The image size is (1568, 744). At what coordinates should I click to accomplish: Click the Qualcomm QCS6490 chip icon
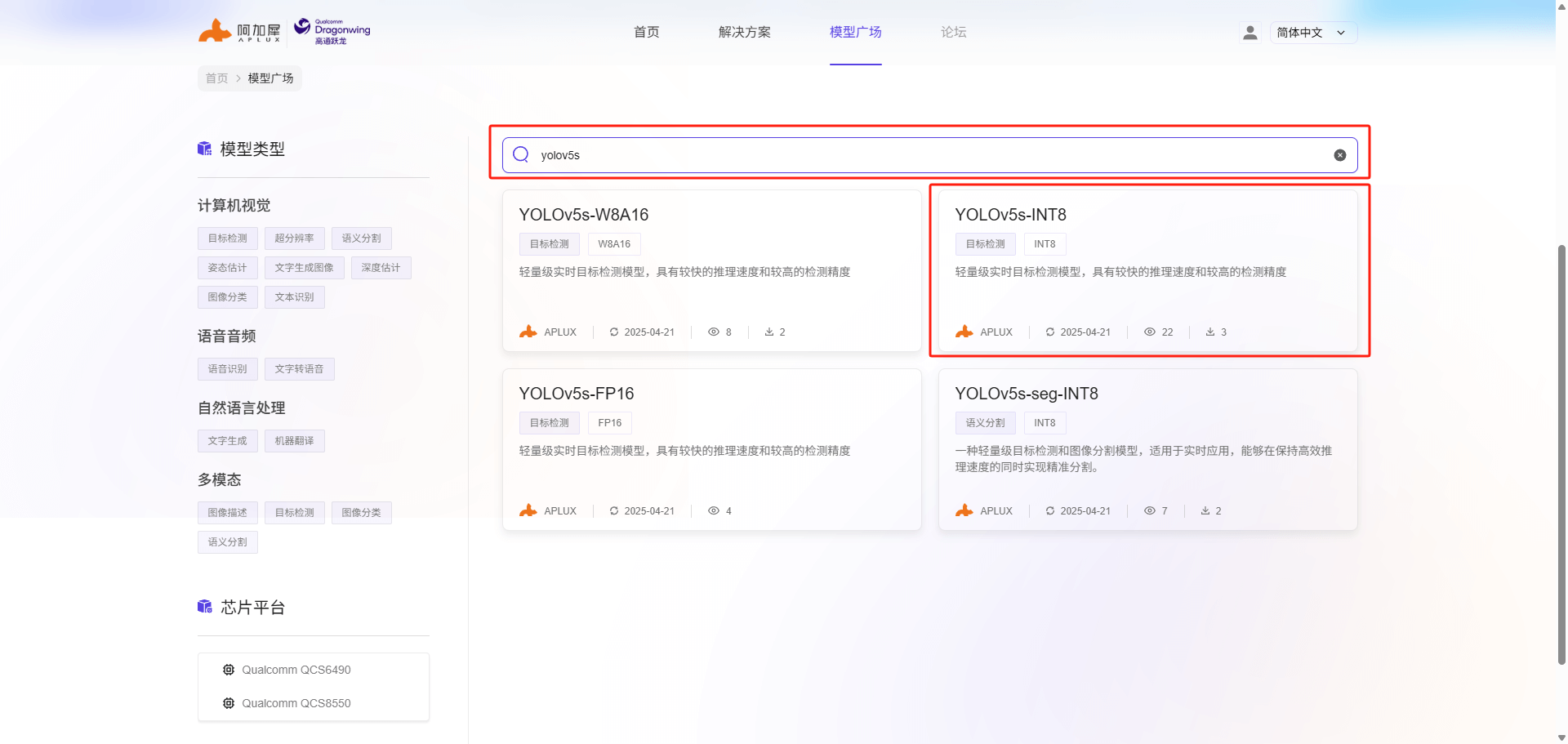click(229, 670)
